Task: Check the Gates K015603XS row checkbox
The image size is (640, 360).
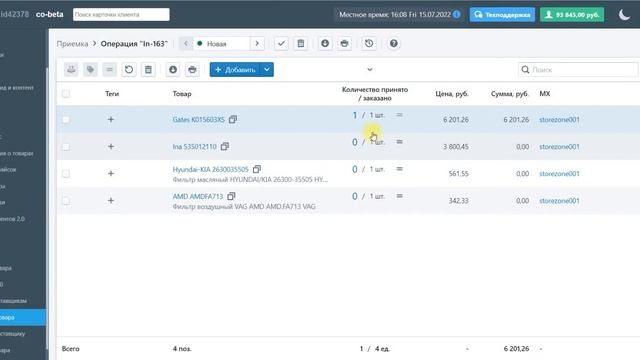Action: point(66,120)
